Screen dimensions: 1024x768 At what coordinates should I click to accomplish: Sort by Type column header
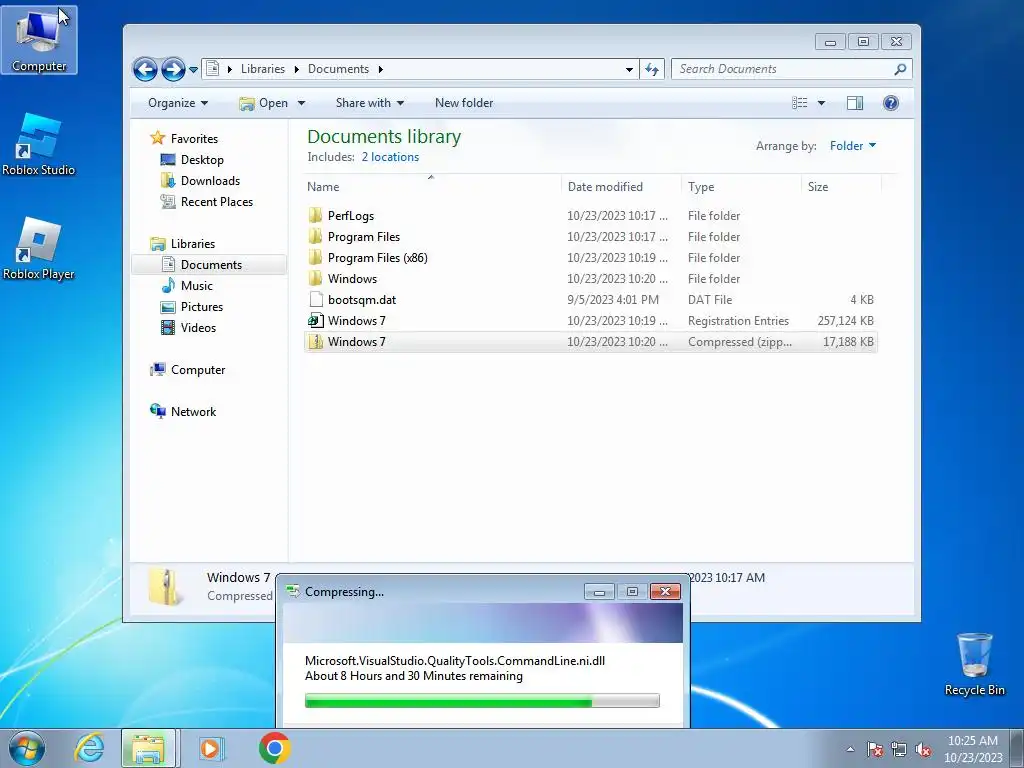pyautogui.click(x=741, y=187)
